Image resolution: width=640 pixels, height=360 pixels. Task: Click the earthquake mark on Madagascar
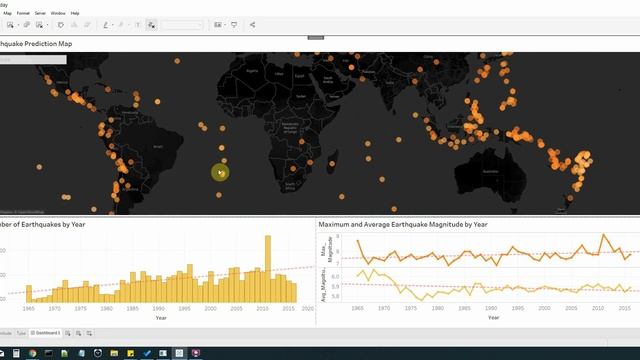(332, 164)
